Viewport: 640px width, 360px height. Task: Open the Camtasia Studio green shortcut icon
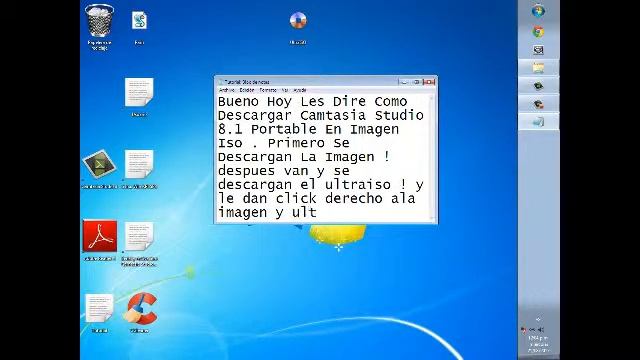[99, 164]
